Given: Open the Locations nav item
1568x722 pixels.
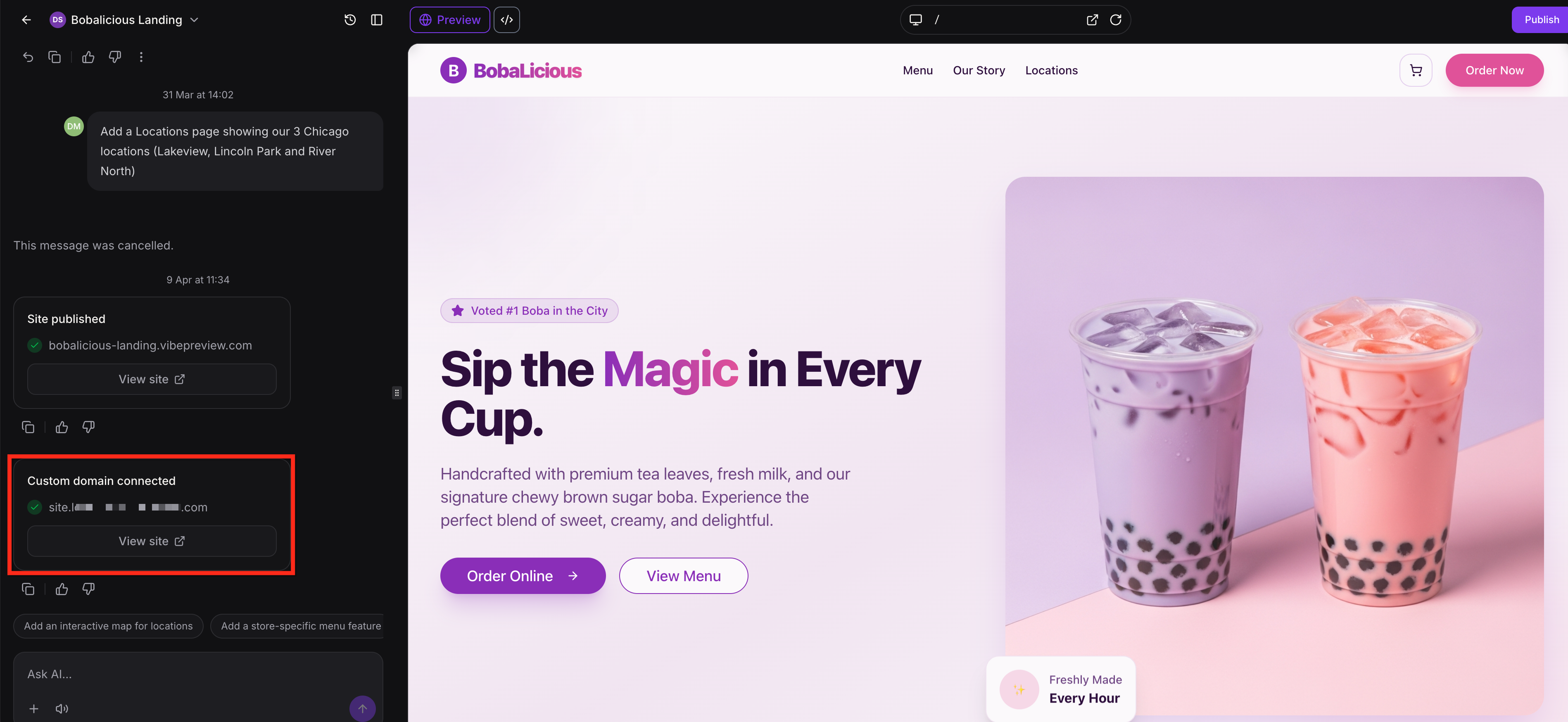Looking at the screenshot, I should coord(1051,71).
